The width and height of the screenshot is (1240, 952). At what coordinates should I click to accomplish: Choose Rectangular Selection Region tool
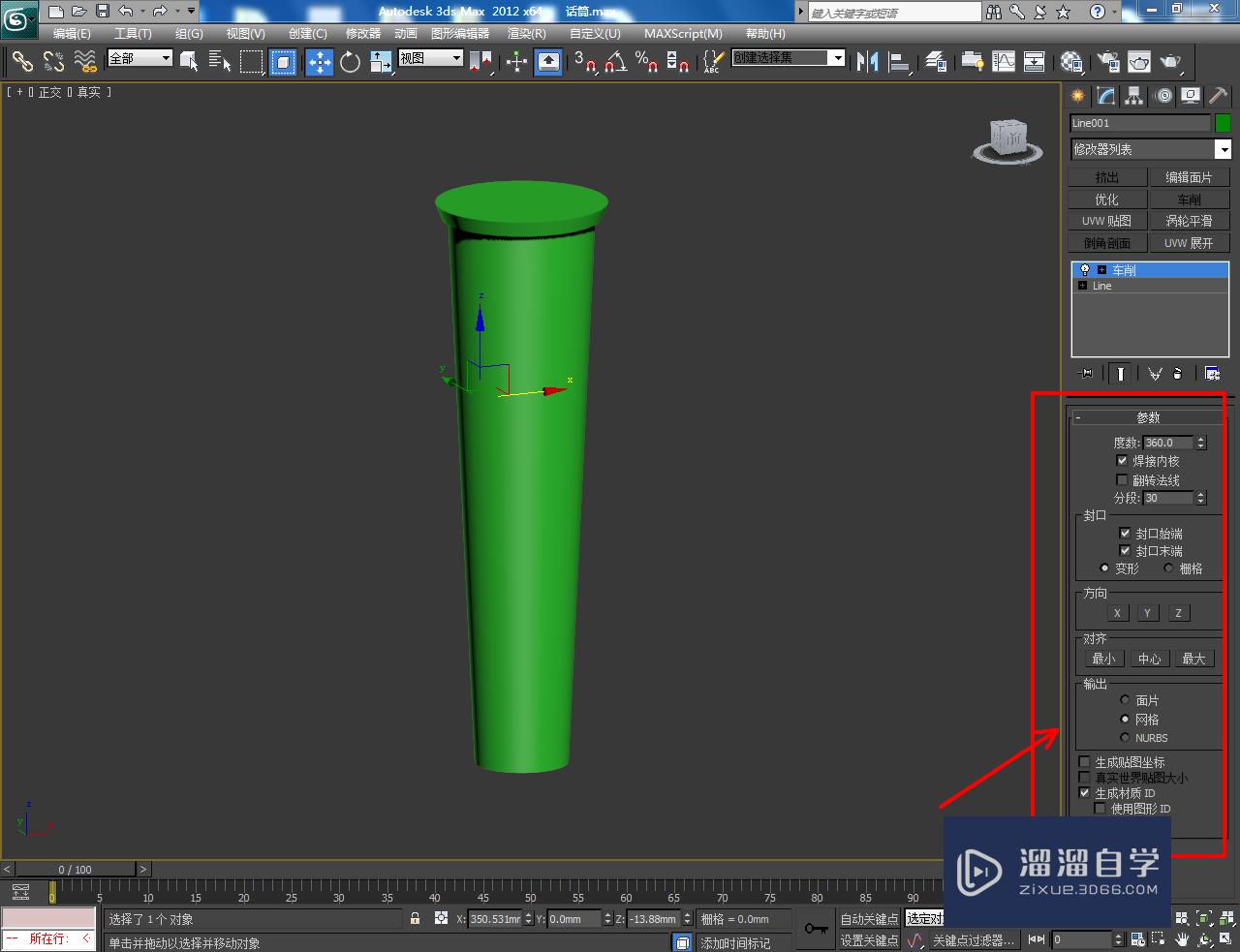[x=252, y=61]
